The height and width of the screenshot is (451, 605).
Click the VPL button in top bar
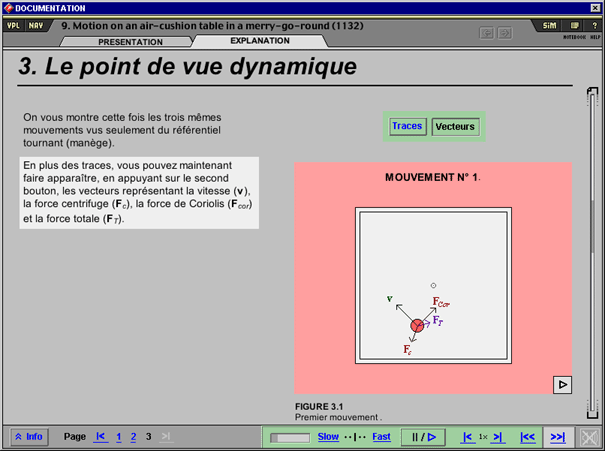(14, 26)
